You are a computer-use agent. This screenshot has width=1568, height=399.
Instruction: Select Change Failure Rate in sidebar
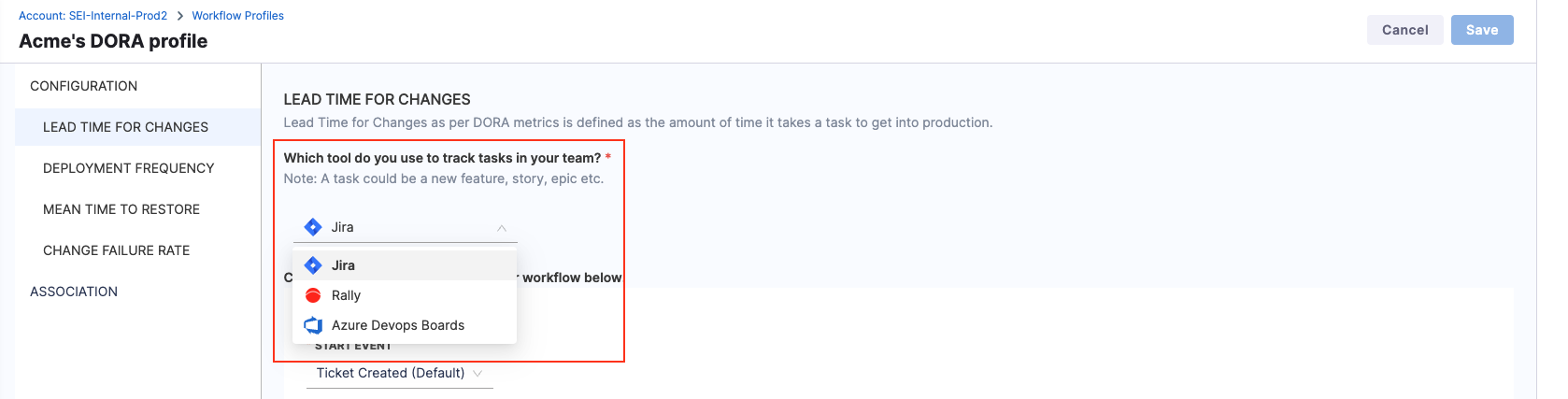(x=116, y=250)
